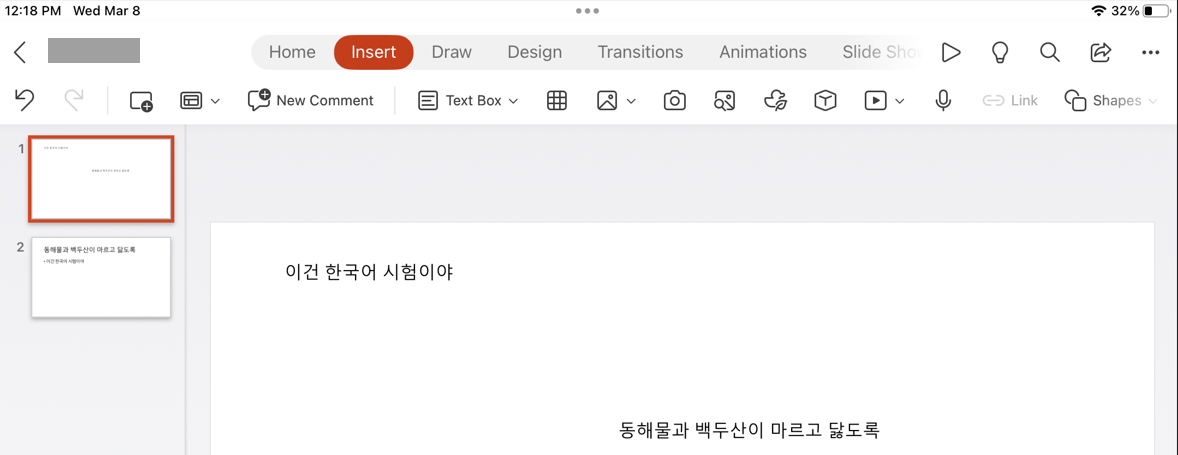Insert a 3D model cube

(x=826, y=101)
